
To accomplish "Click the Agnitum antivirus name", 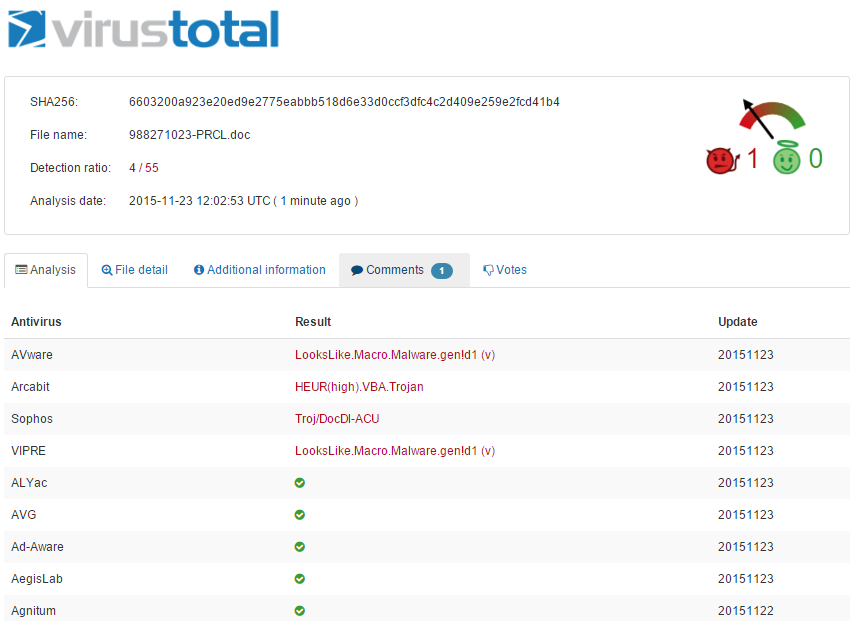I will (33, 611).
